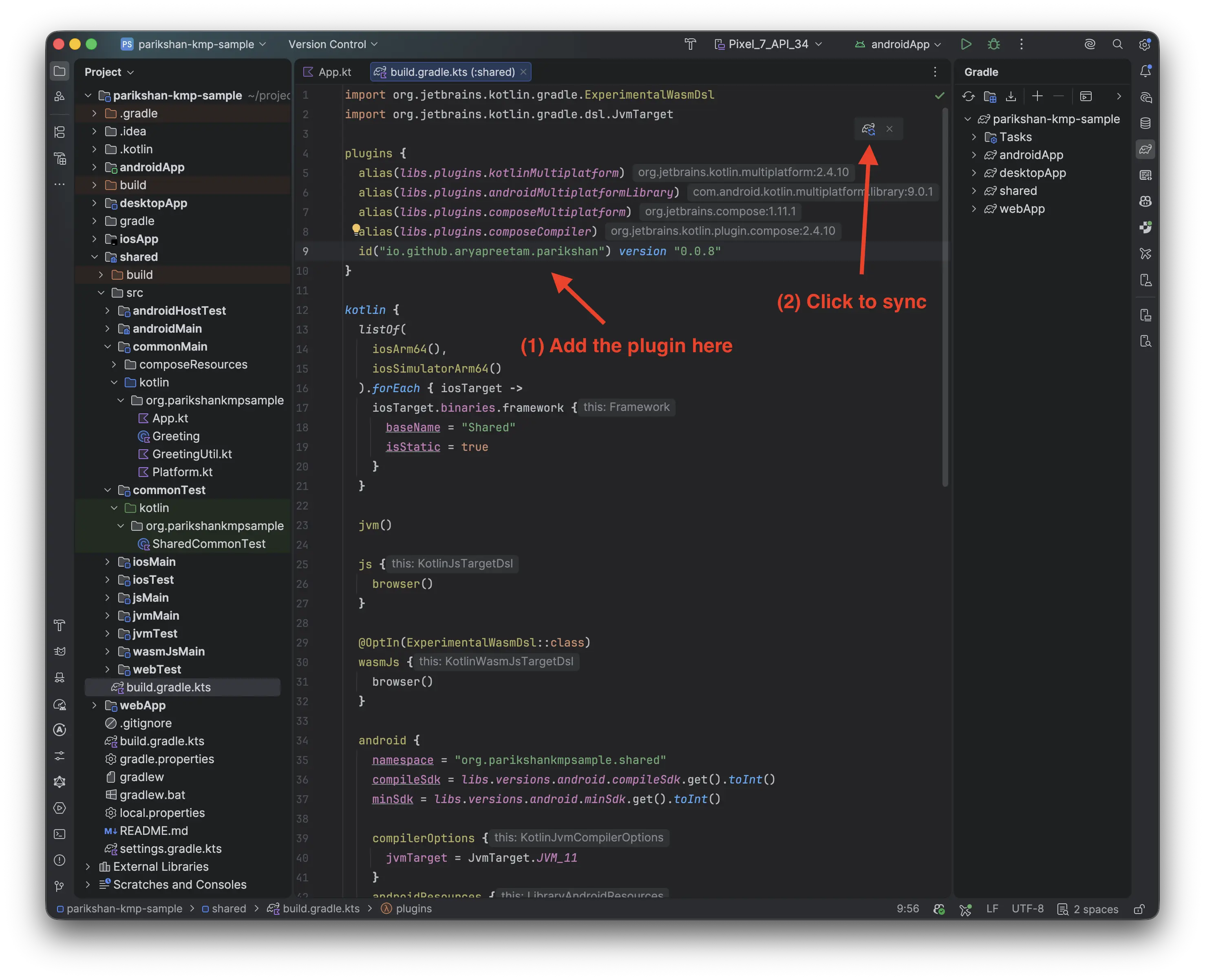Reload all Gradle projects icon
This screenshot has height=980, width=1205.
click(x=969, y=97)
